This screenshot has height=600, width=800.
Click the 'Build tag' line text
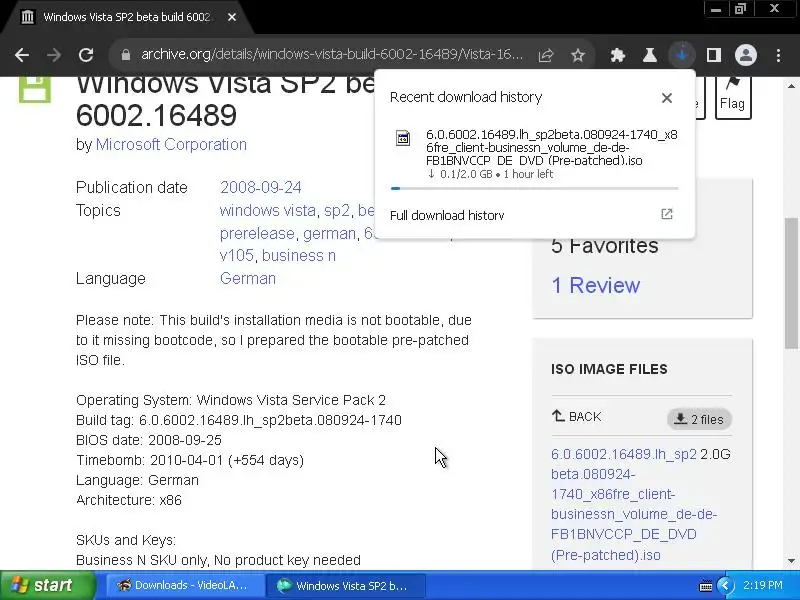[239, 420]
